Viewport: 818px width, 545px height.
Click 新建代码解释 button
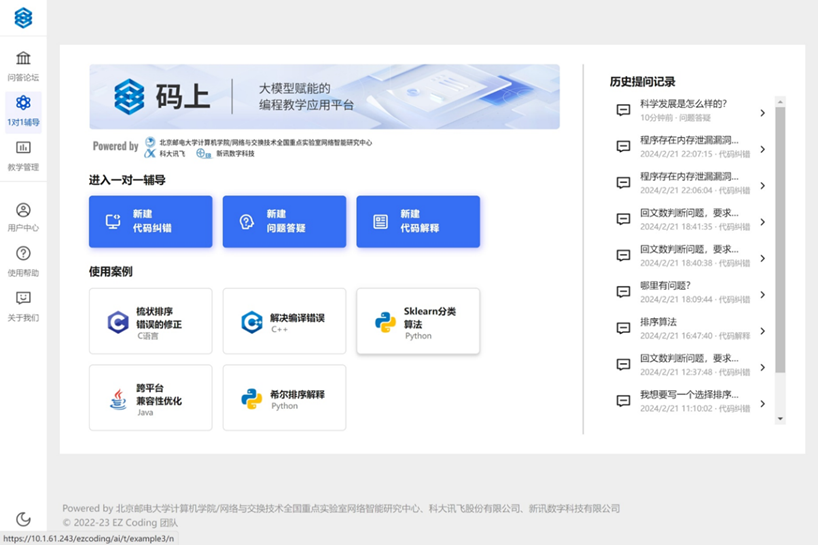pyautogui.click(x=418, y=221)
